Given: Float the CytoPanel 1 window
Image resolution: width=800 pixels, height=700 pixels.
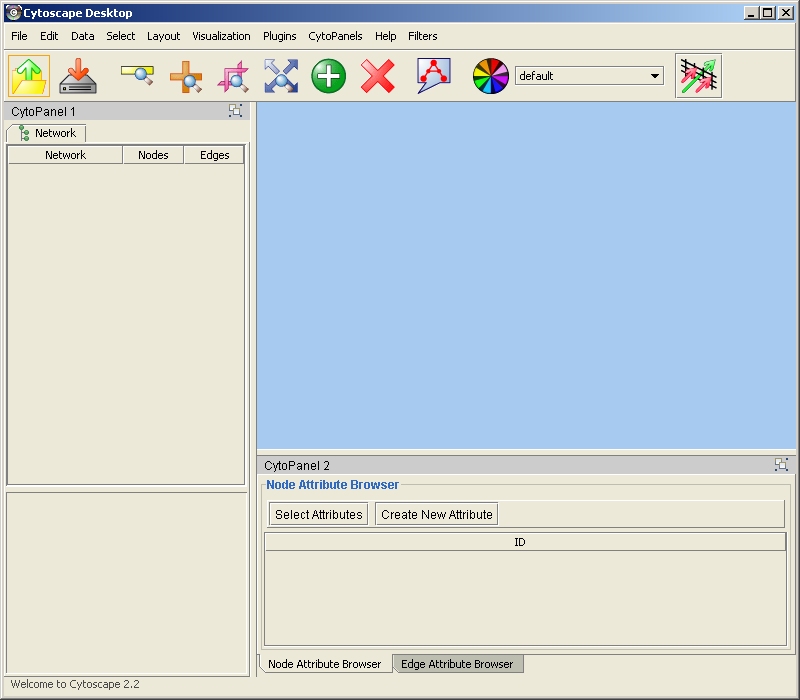Looking at the screenshot, I should 235,111.
